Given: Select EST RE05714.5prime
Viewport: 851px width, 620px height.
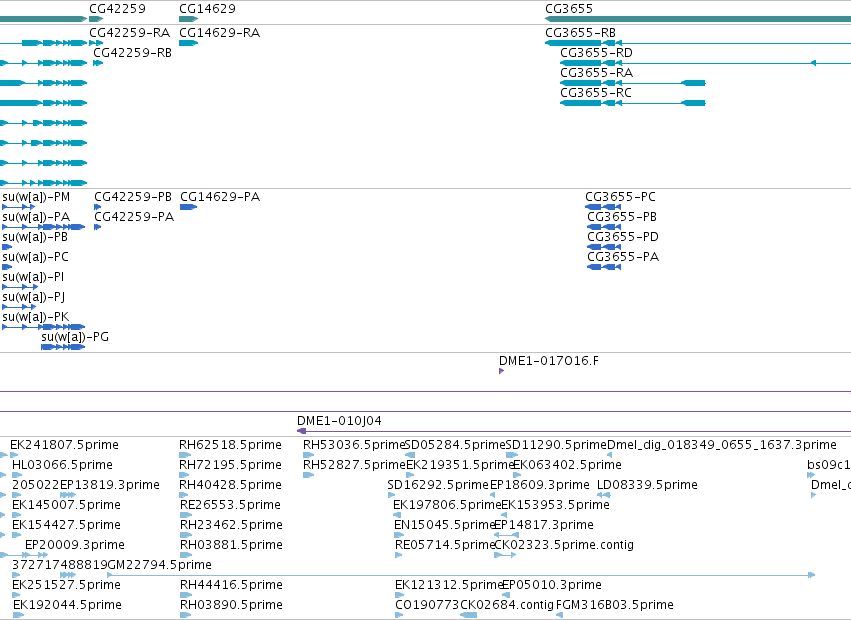Looking at the screenshot, I should tap(445, 545).
